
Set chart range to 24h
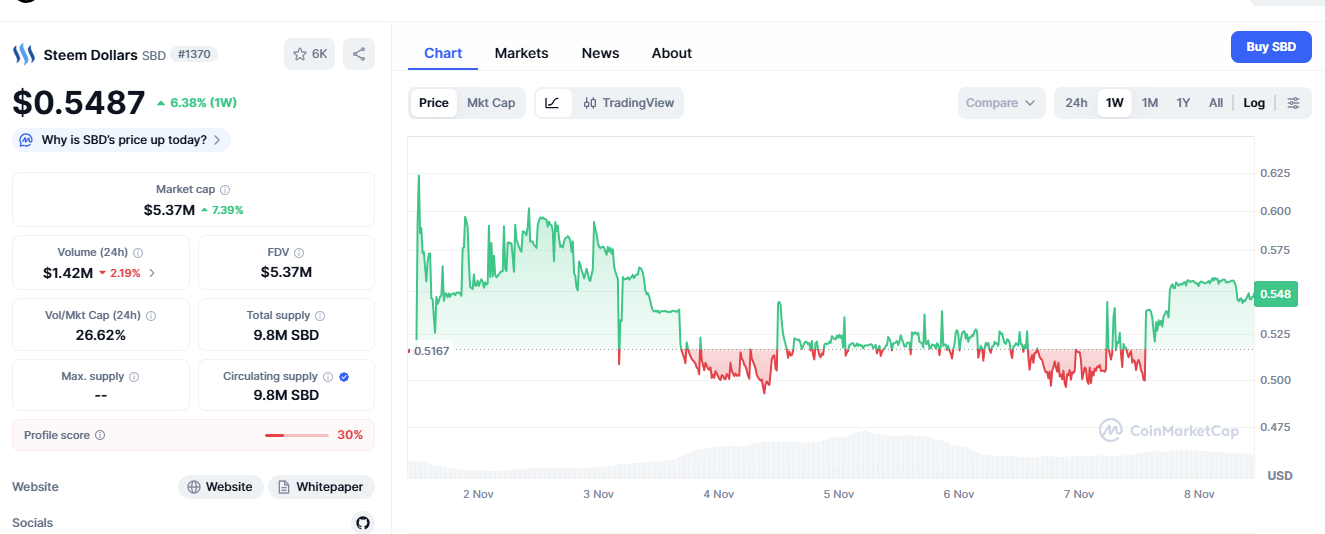pyautogui.click(x=1076, y=103)
